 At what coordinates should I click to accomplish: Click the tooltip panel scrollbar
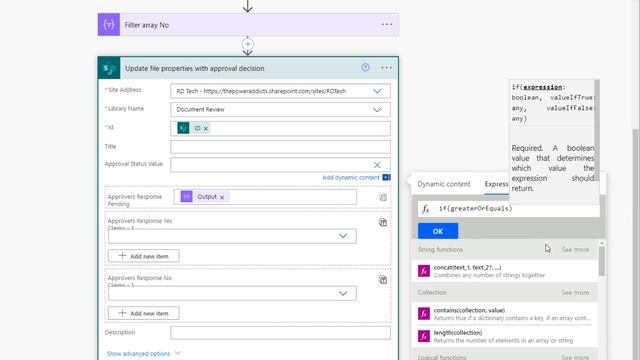597,131
